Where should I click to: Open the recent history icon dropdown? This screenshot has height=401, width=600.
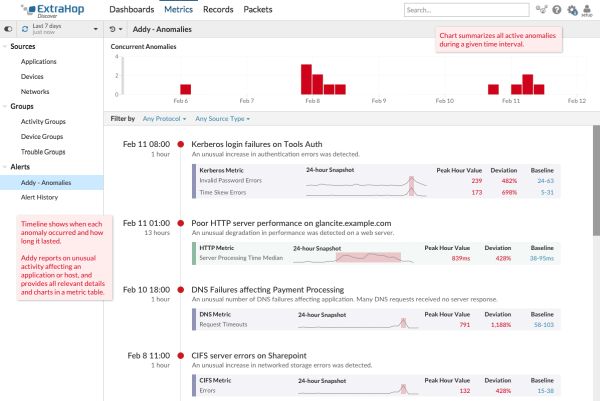coord(116,29)
